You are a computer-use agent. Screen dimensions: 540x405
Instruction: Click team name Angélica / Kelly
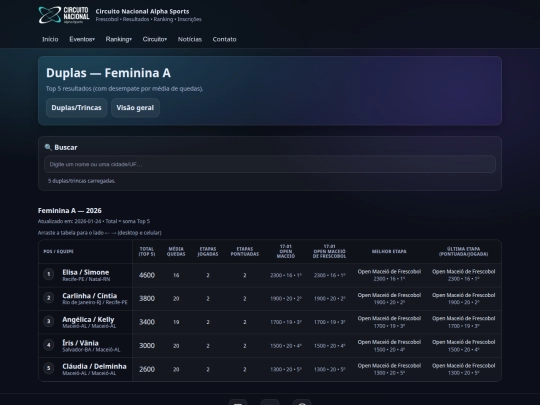(x=88, y=319)
